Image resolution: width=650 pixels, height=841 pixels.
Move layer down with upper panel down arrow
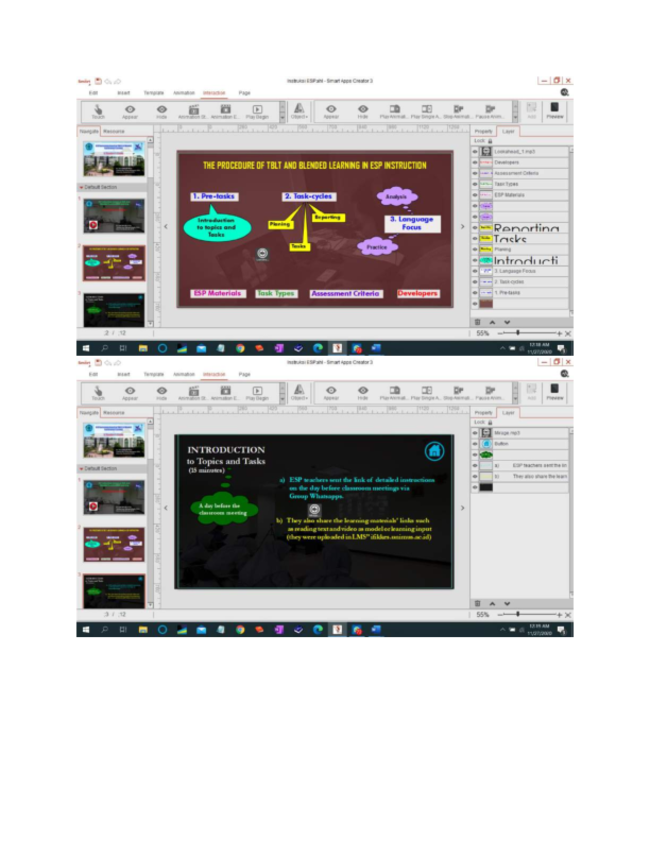tap(507, 322)
